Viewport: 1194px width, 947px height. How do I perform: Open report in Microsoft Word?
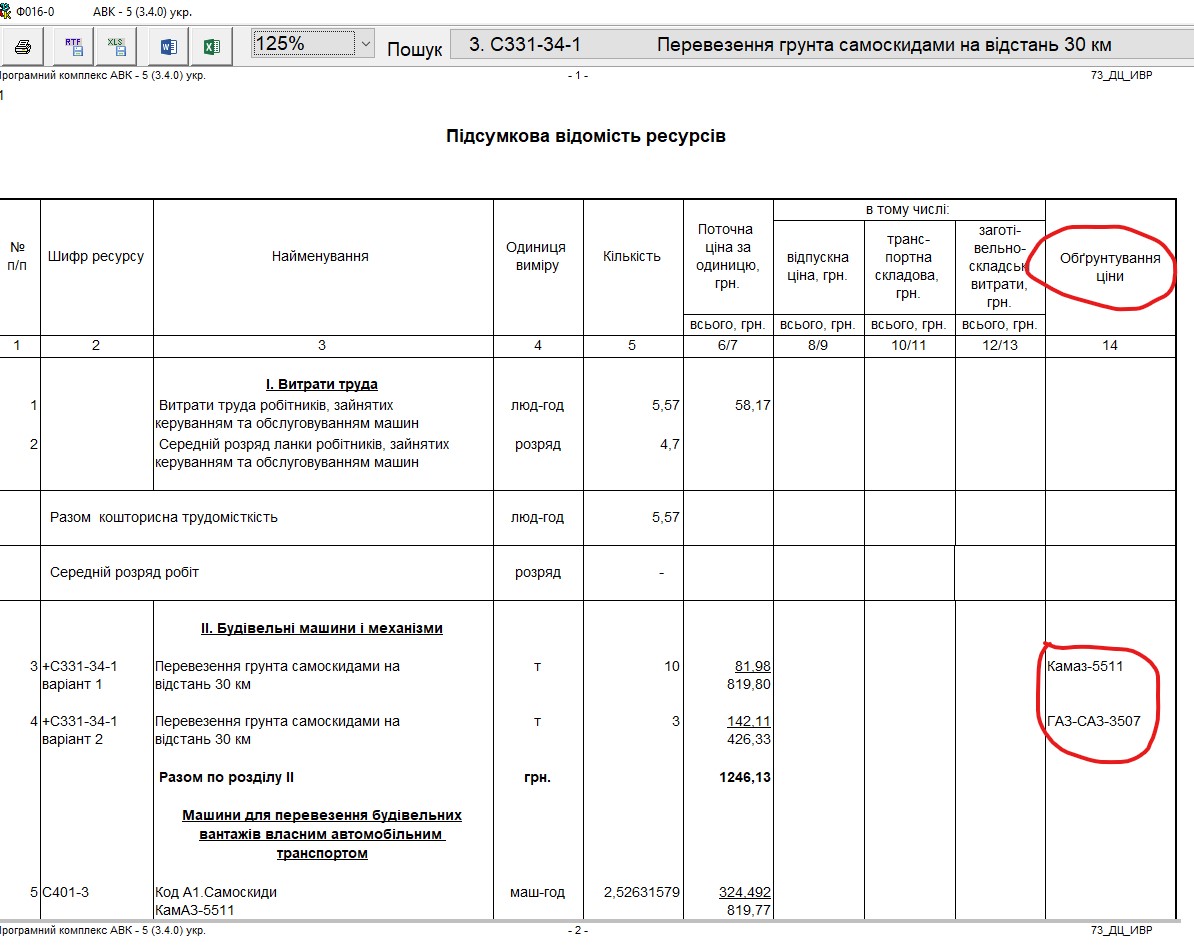tap(169, 46)
